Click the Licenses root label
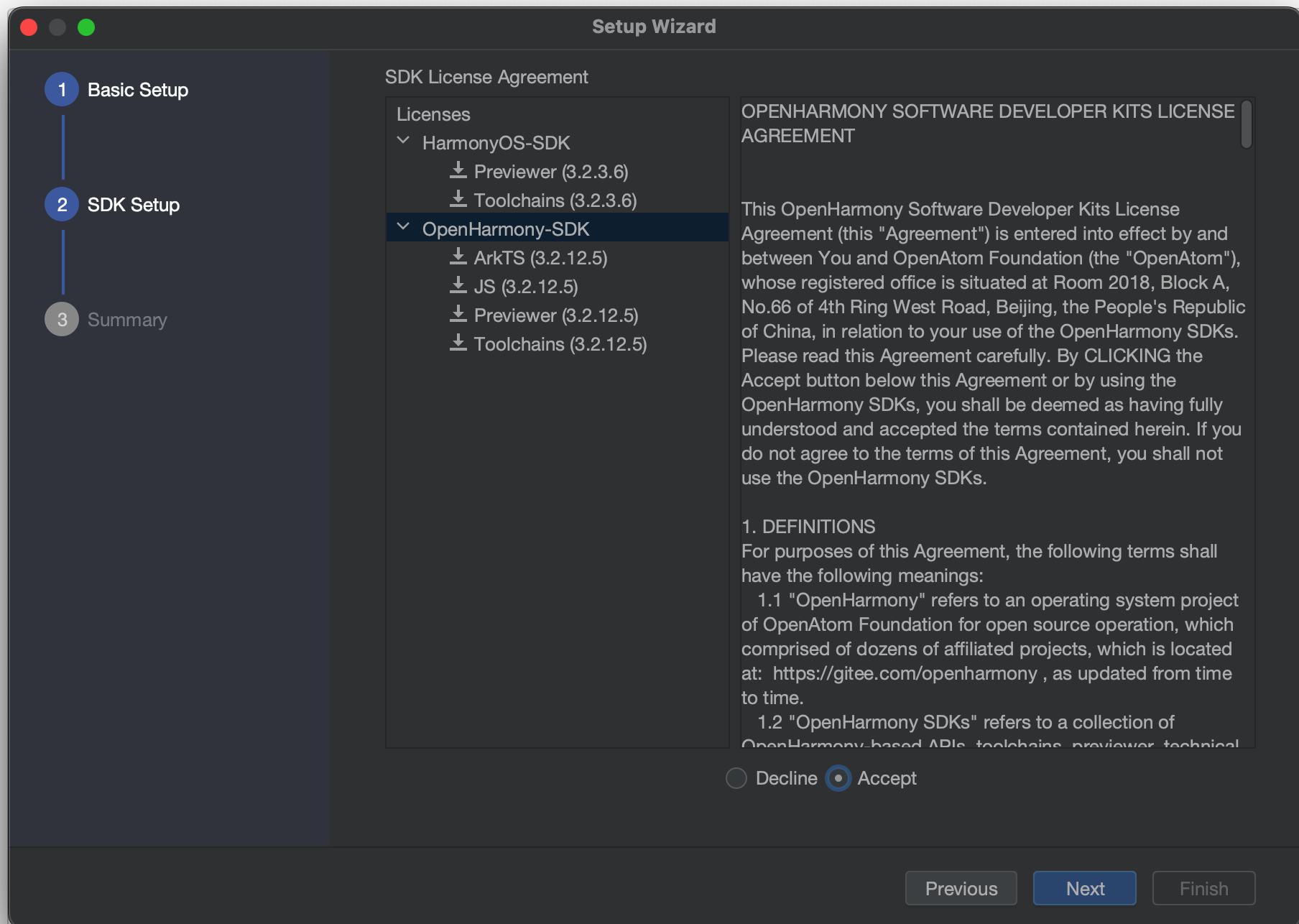1299x924 pixels. [x=433, y=114]
